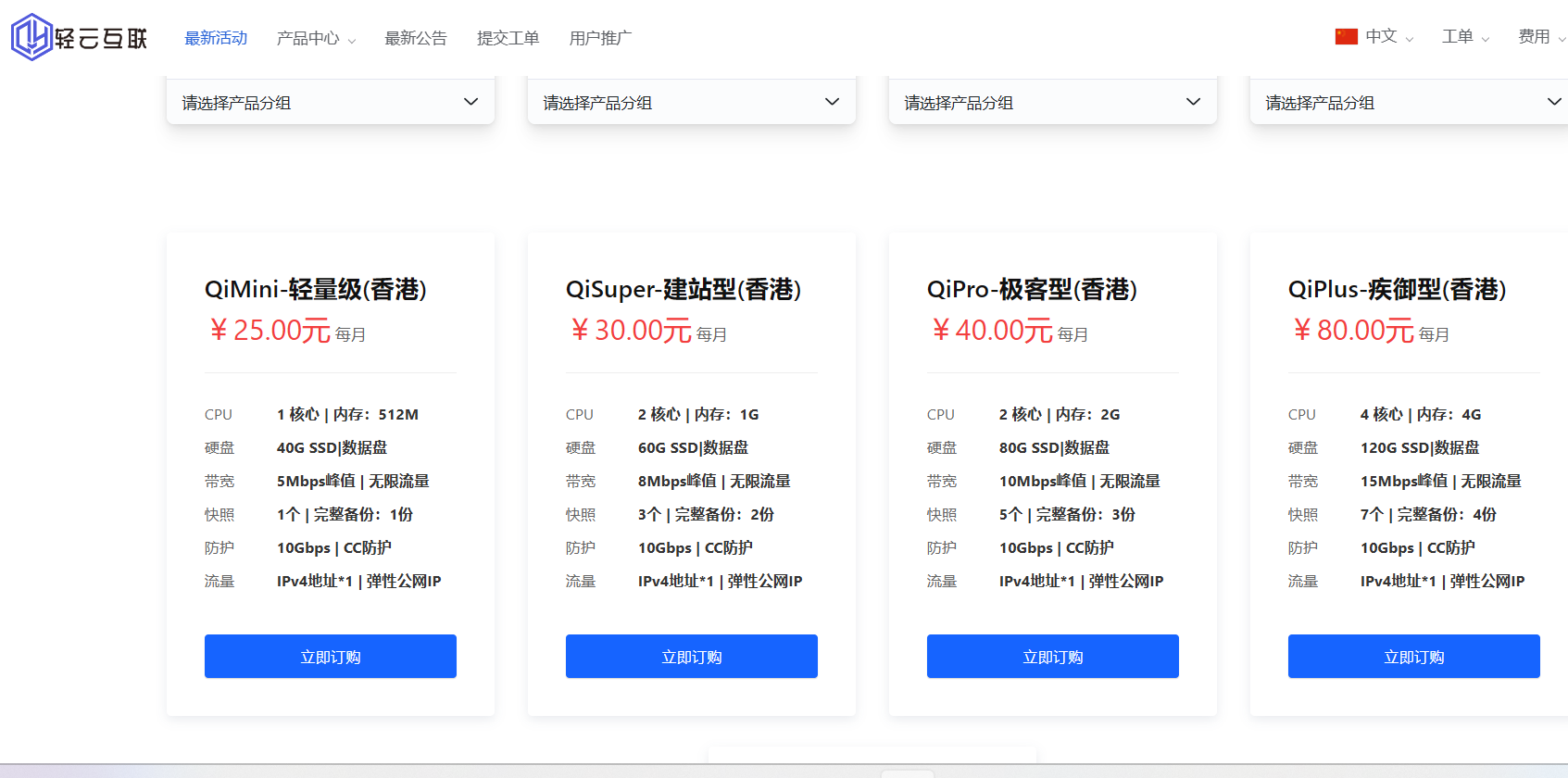Go to 提交工单
The height and width of the screenshot is (778, 1568).
click(508, 38)
